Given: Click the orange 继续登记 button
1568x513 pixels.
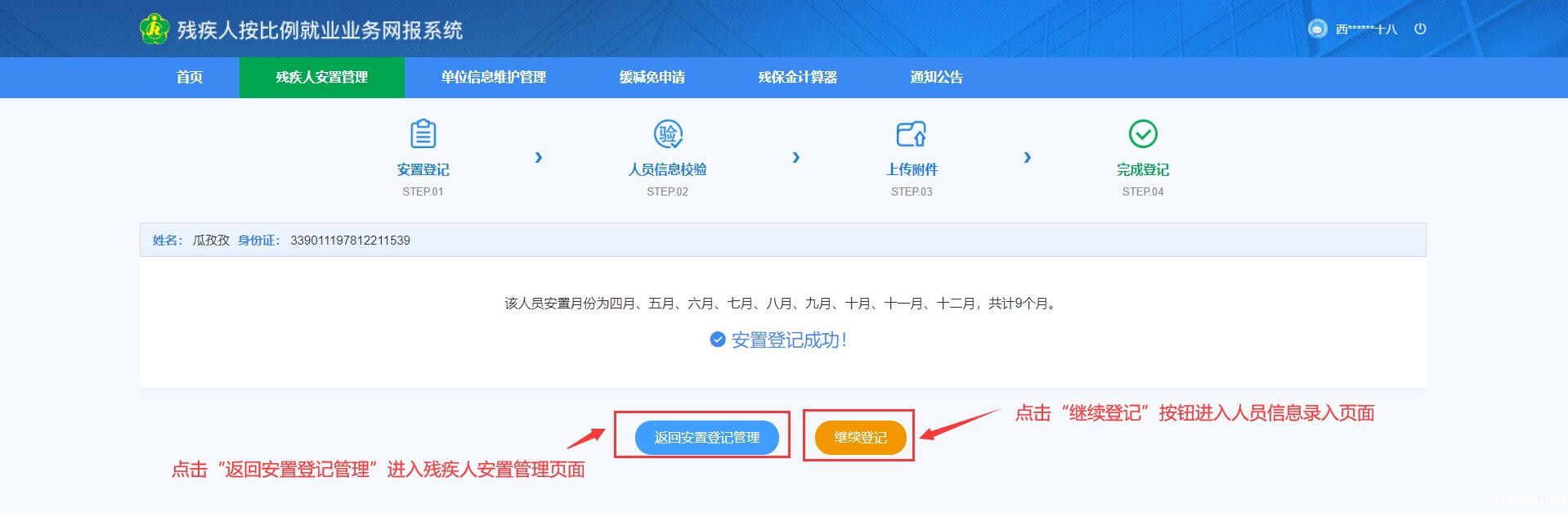Looking at the screenshot, I should pyautogui.click(x=861, y=438).
